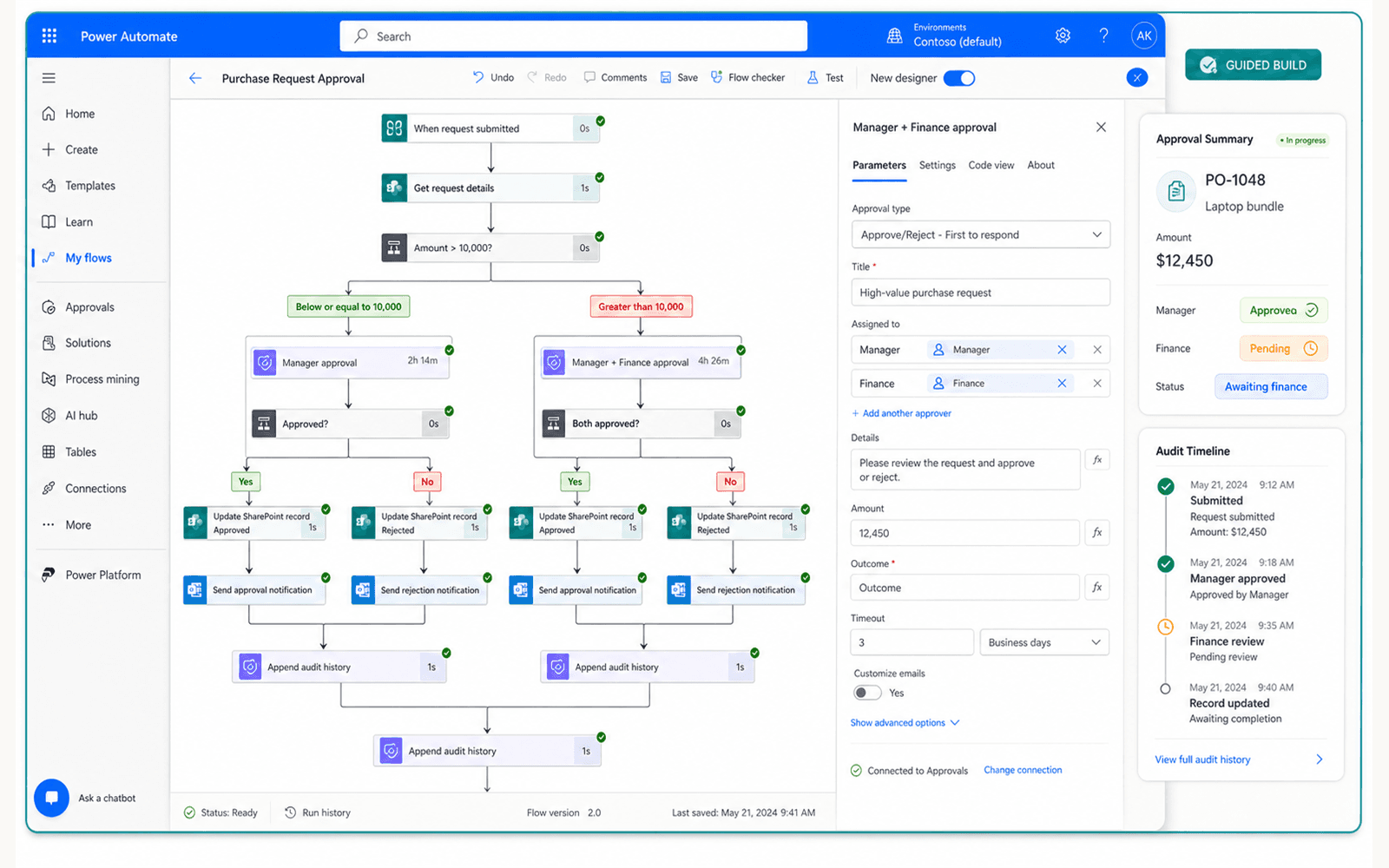The image size is (1389, 868).
Task: Switch to the Settings tab
Action: (937, 165)
